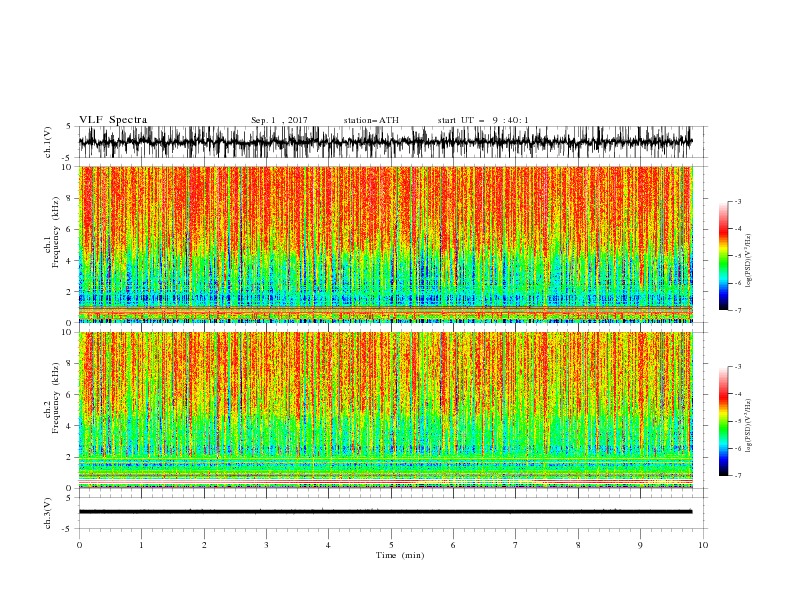Click the ch.1 spectrogram panel

point(385,244)
